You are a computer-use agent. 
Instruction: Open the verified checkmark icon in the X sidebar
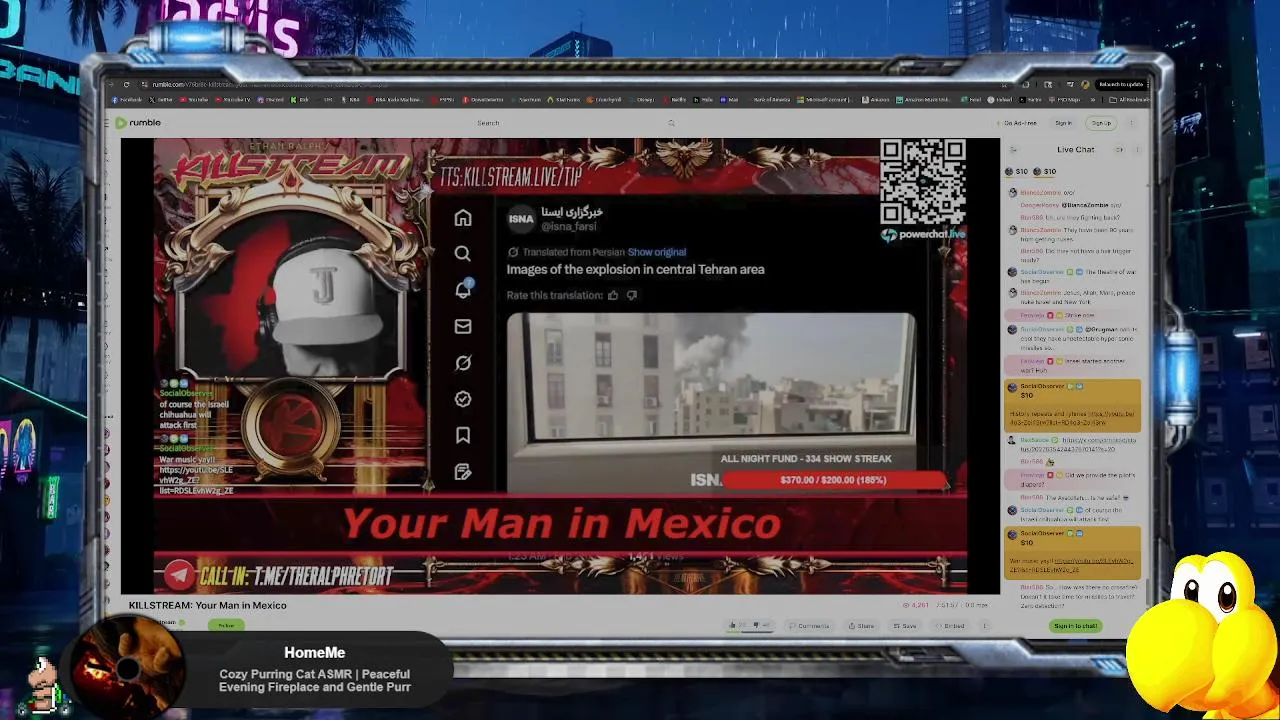tap(463, 399)
